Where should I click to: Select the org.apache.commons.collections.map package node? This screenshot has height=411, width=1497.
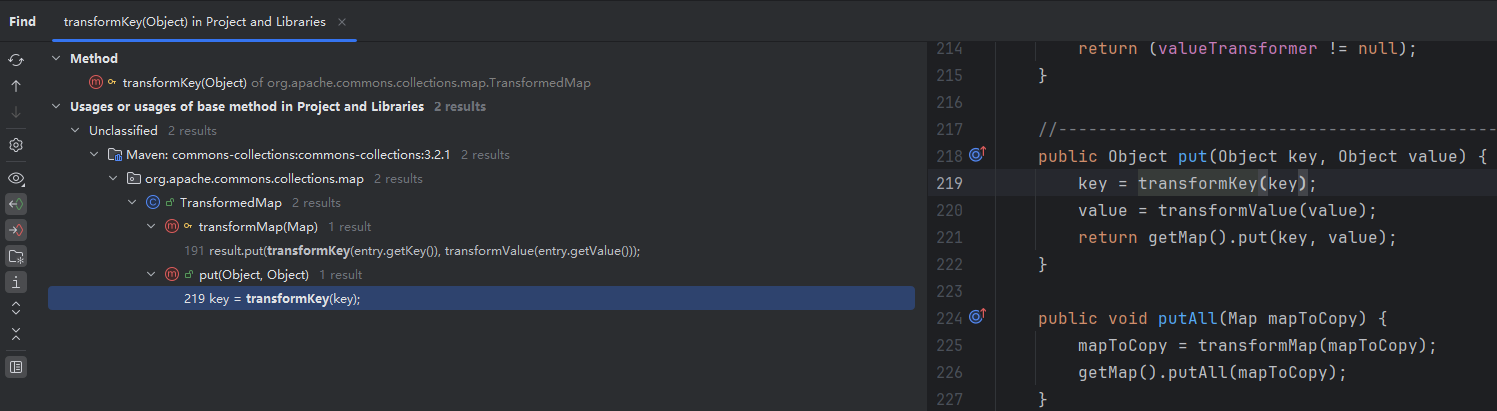[x=254, y=179]
